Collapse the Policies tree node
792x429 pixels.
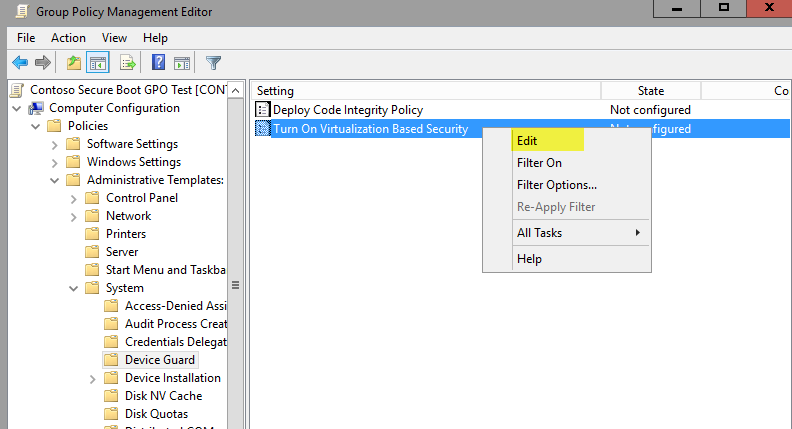[35, 126]
